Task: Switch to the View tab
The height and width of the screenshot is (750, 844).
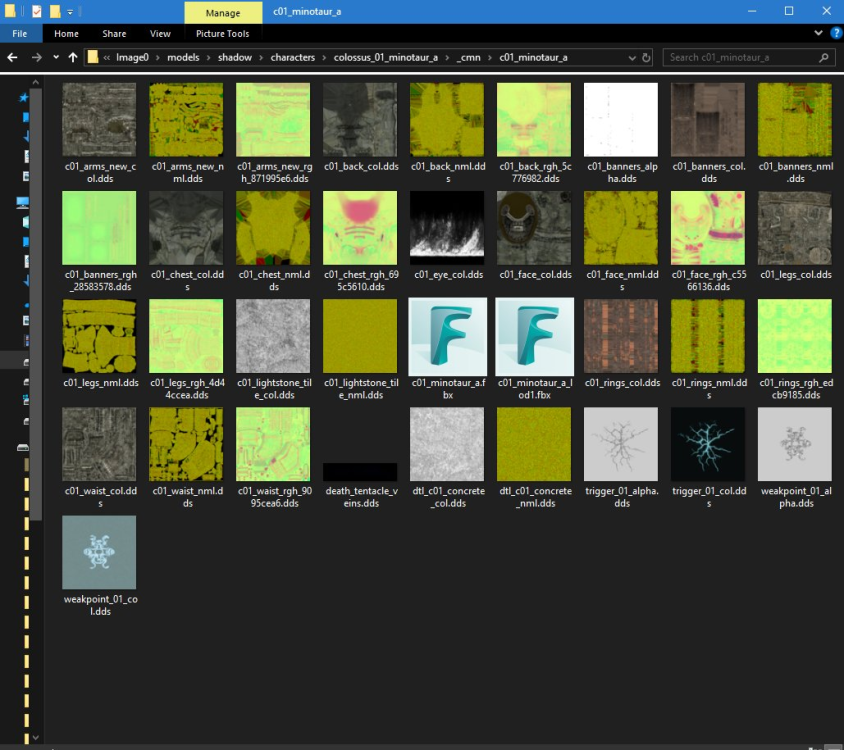Action: click(160, 34)
